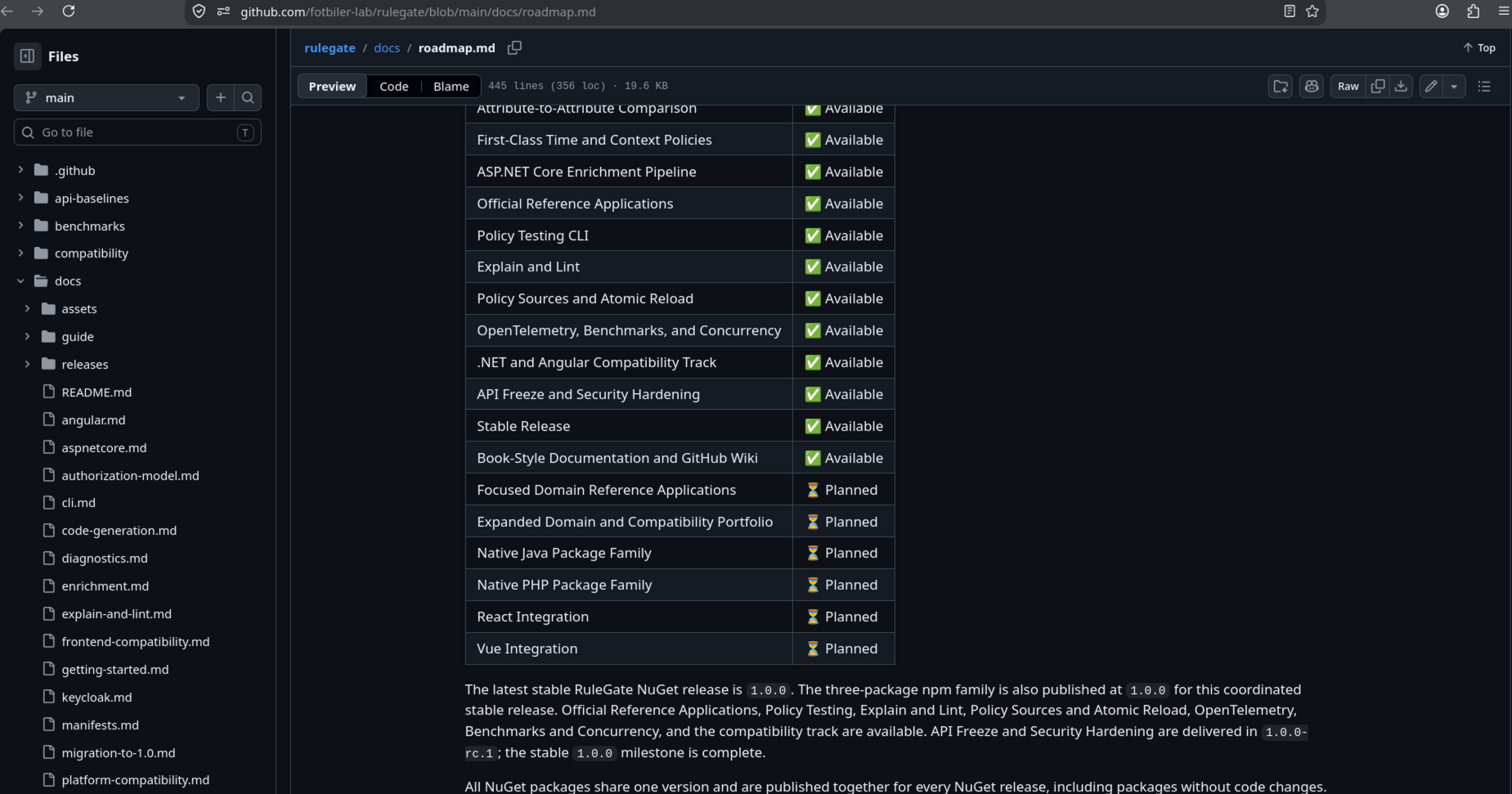Open more edit options dropdown arrow

coord(1454,86)
